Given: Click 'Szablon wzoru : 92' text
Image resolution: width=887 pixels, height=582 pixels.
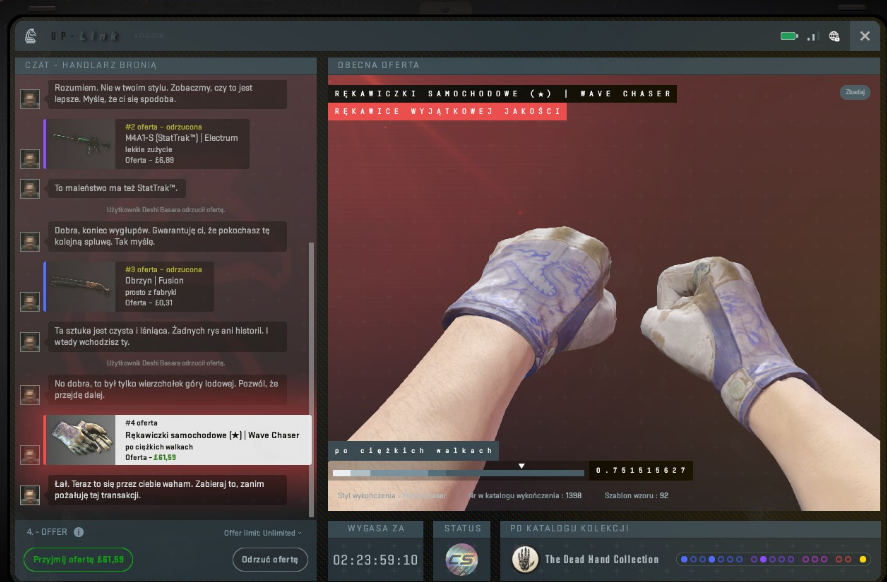Looking at the screenshot, I should (x=636, y=495).
